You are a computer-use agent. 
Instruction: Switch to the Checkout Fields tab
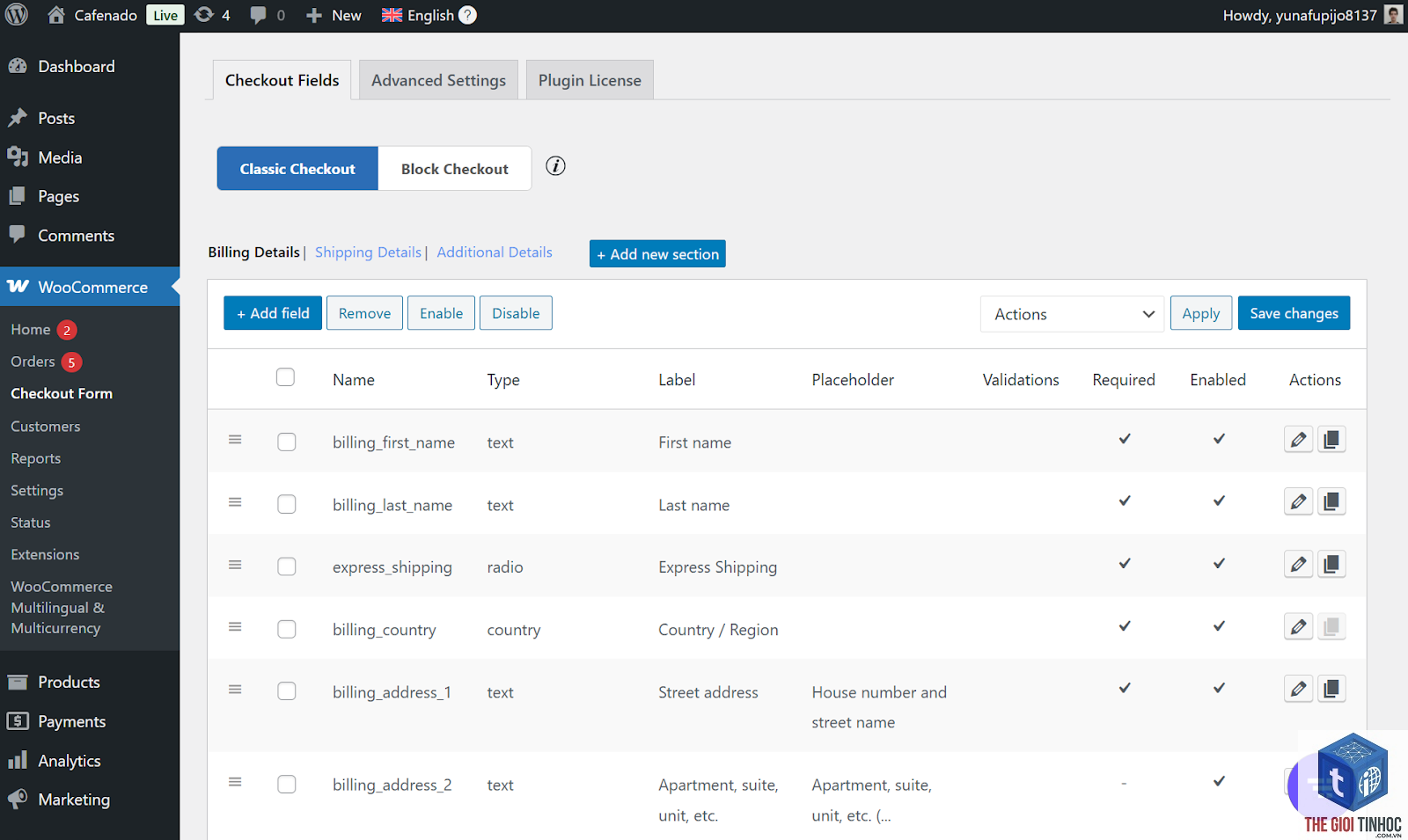(282, 80)
